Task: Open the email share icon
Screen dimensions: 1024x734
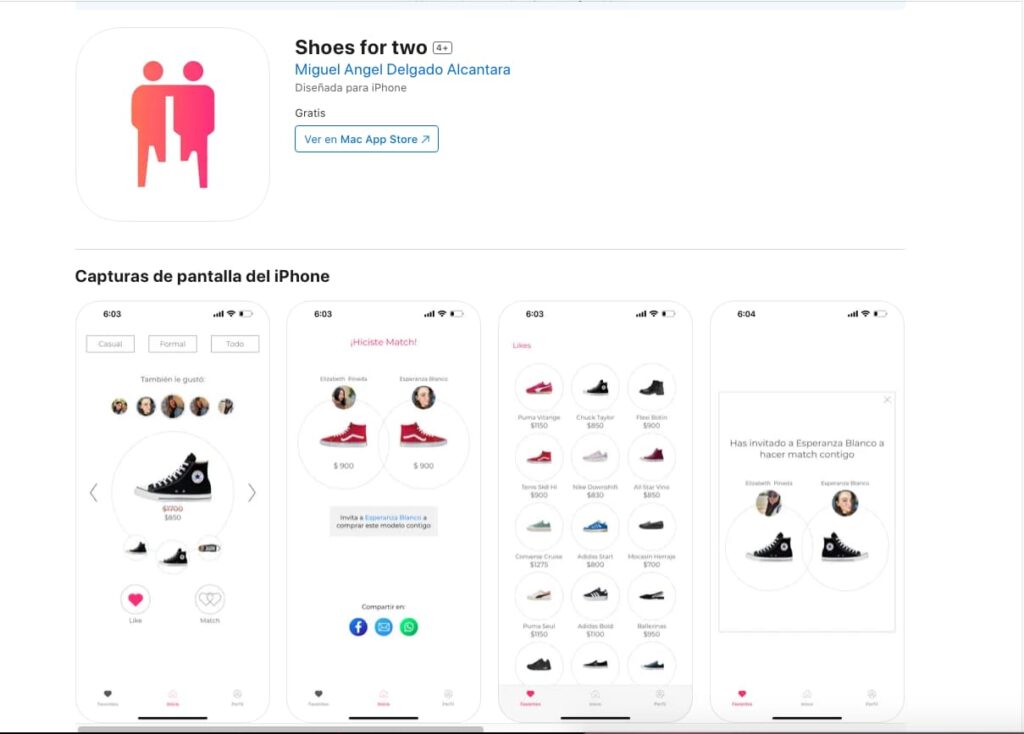Action: [382, 628]
